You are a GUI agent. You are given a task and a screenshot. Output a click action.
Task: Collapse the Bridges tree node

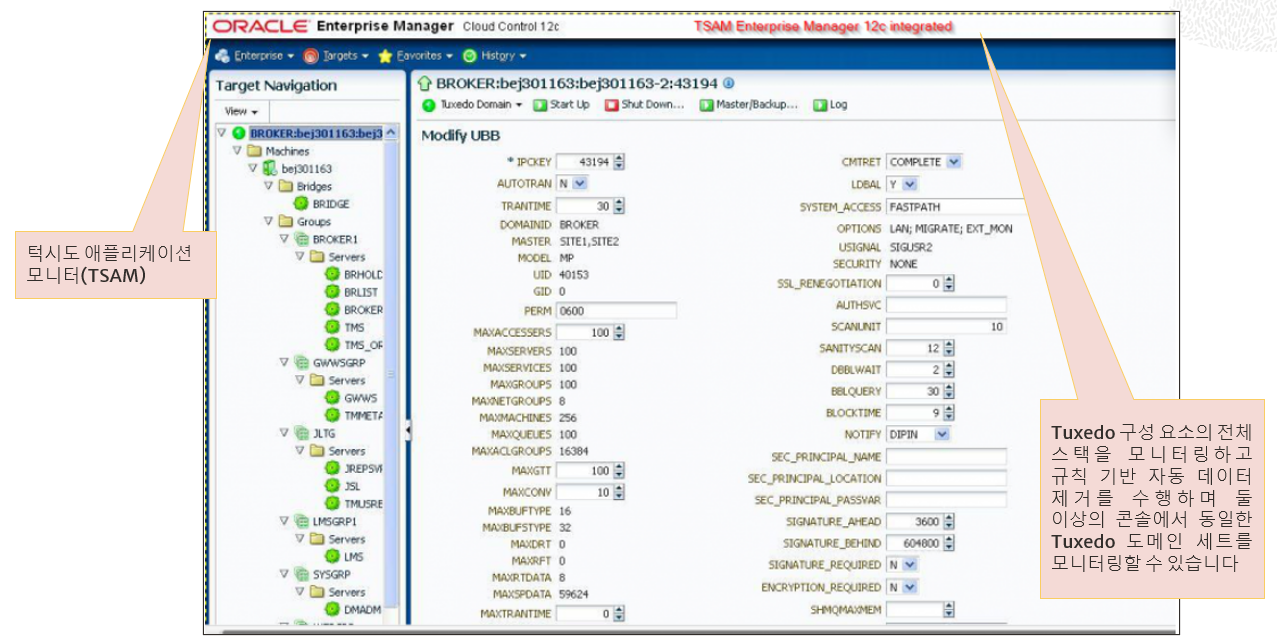[x=269, y=186]
